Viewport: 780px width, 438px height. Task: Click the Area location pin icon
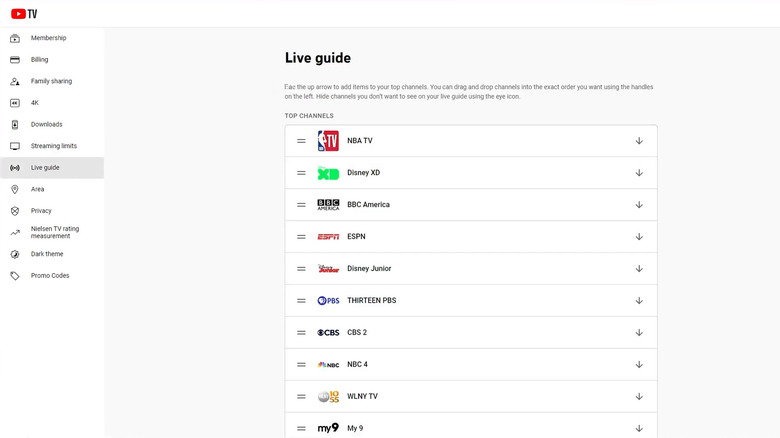pyautogui.click(x=15, y=189)
